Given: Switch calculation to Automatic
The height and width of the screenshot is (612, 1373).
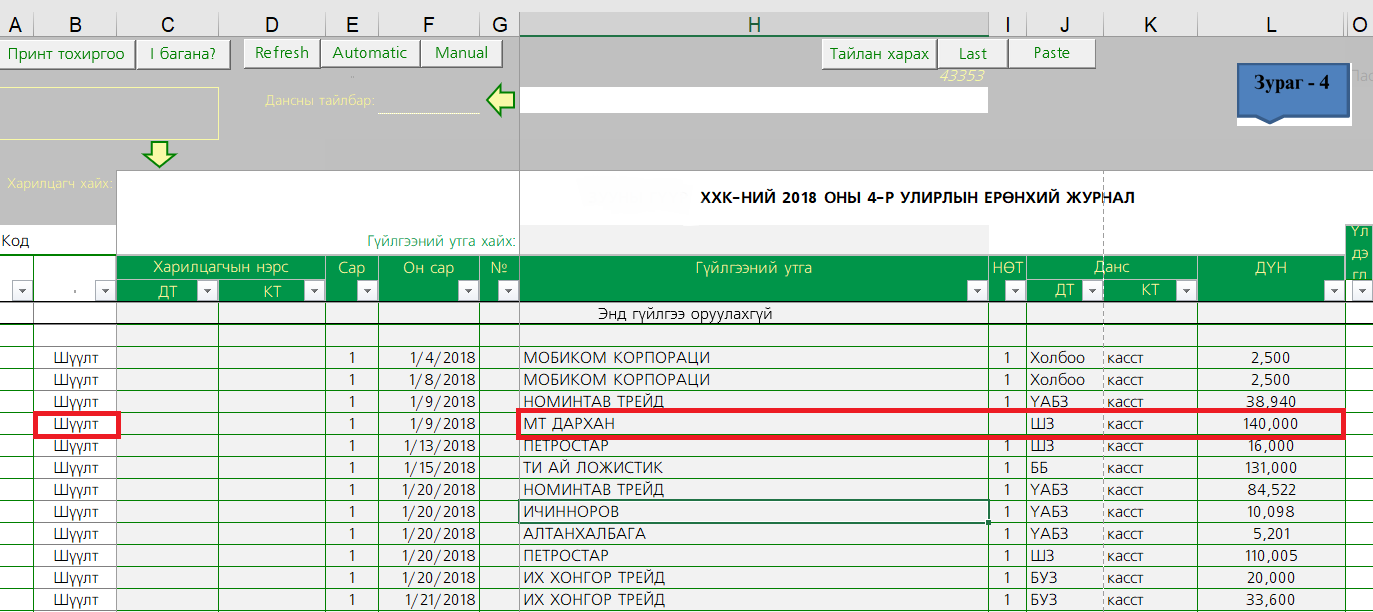Looking at the screenshot, I should 370,53.
